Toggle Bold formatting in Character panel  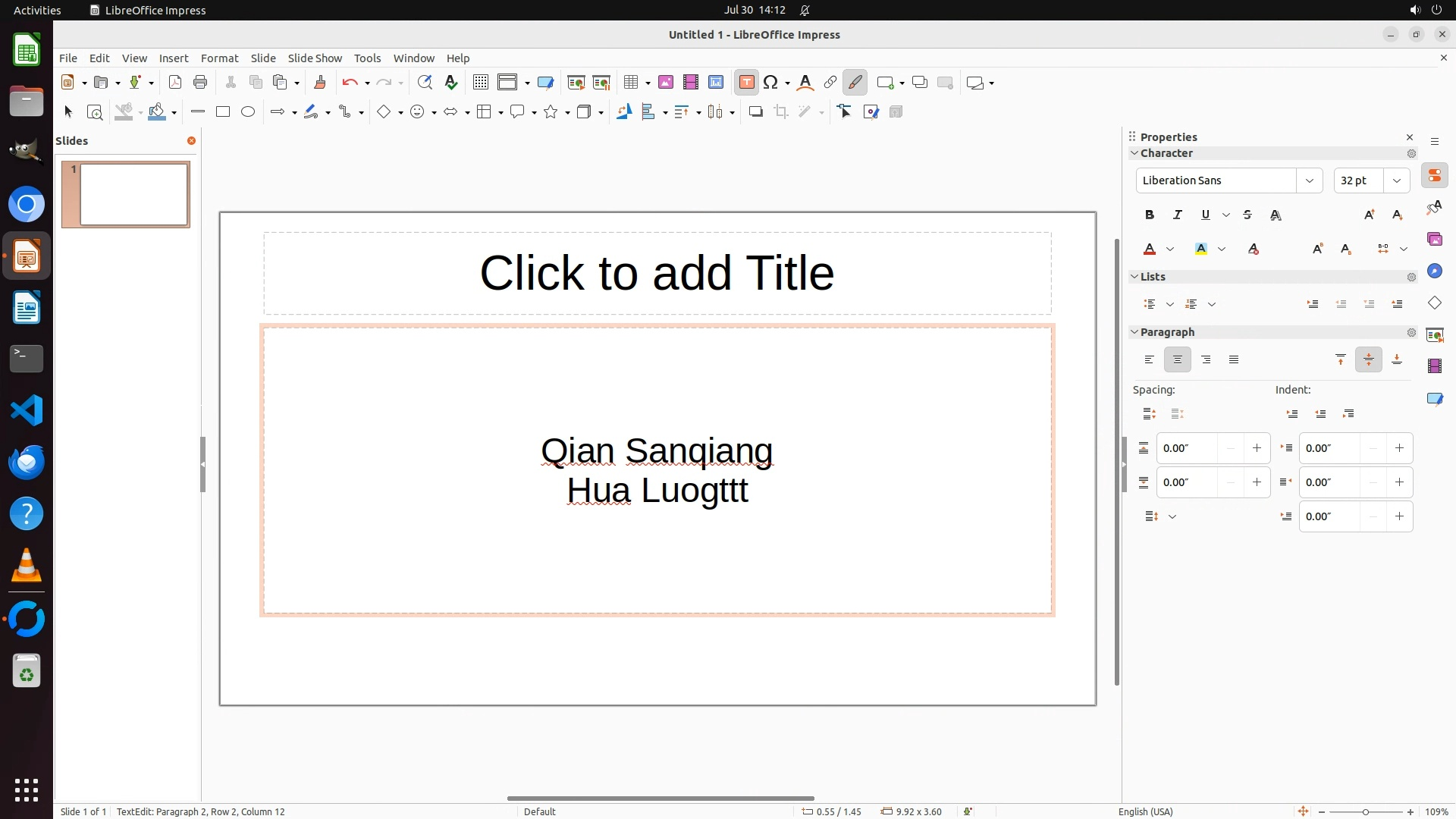pyautogui.click(x=1150, y=215)
